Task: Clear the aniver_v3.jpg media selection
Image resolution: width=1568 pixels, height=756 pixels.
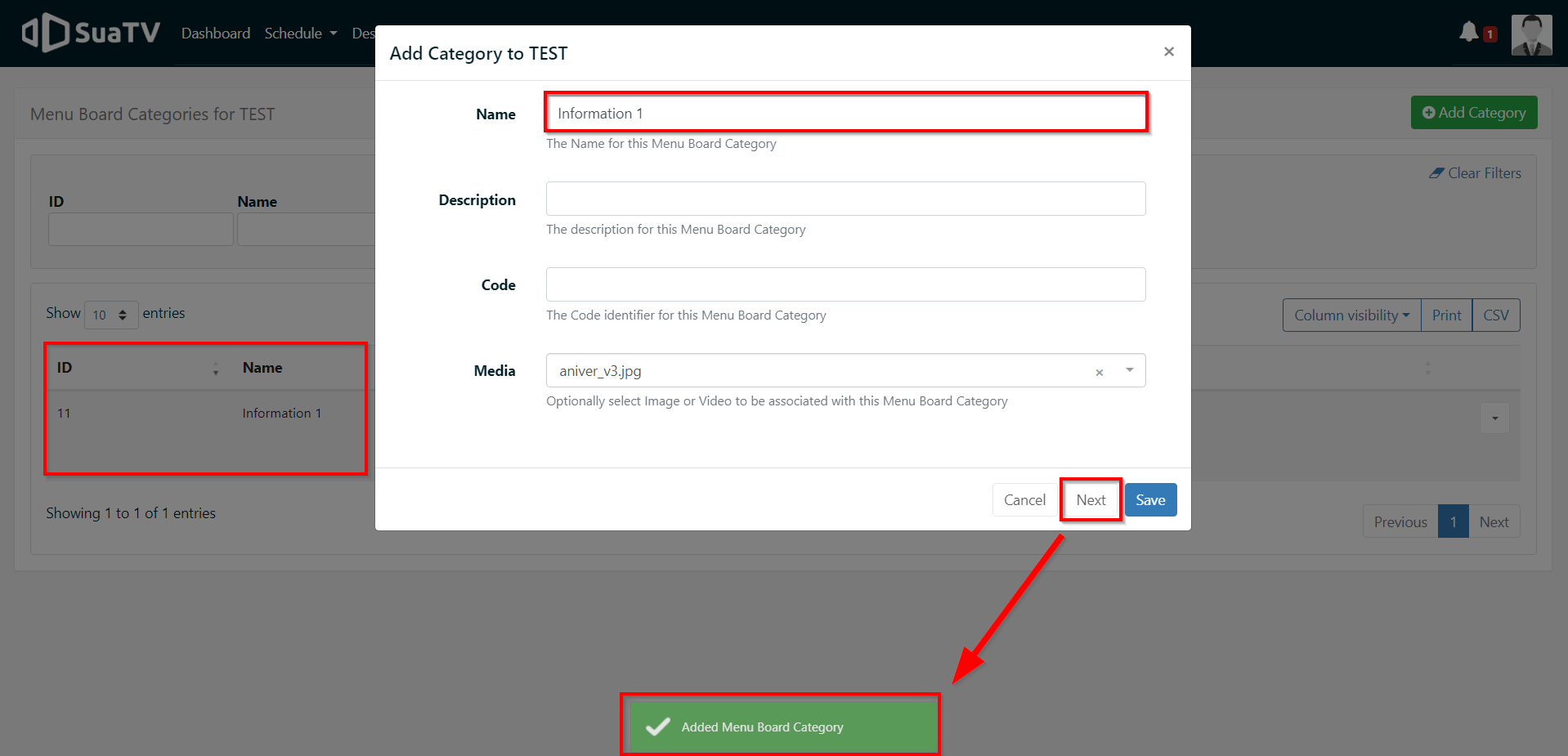Action: pyautogui.click(x=1100, y=372)
